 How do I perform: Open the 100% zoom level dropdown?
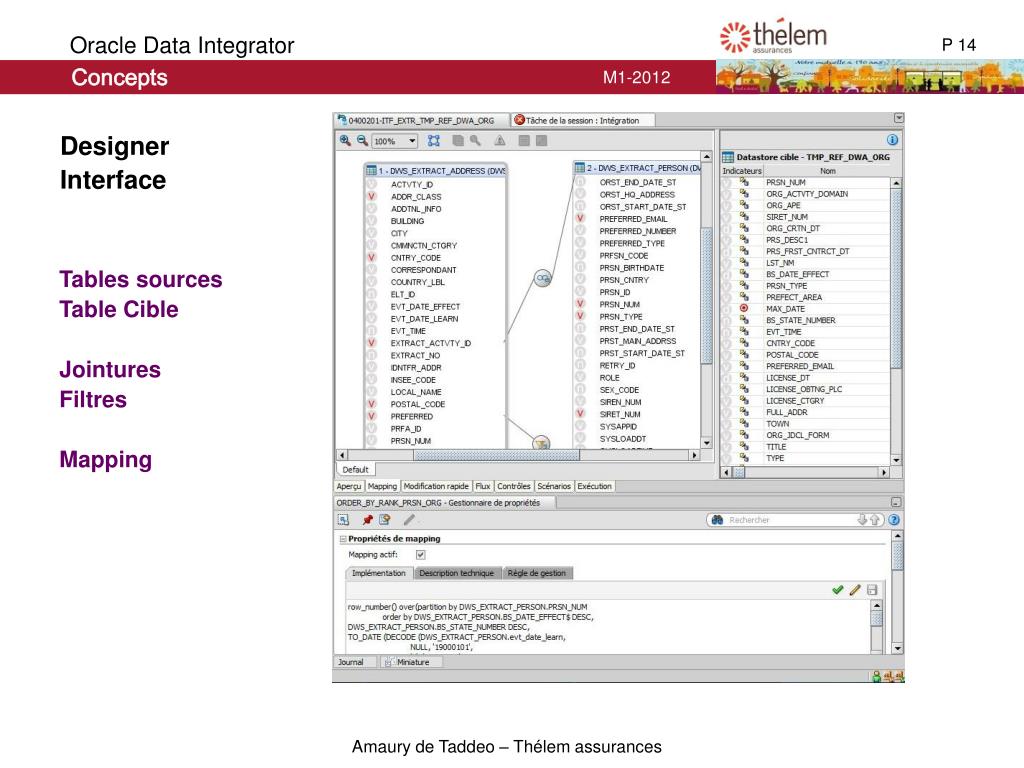pos(412,141)
